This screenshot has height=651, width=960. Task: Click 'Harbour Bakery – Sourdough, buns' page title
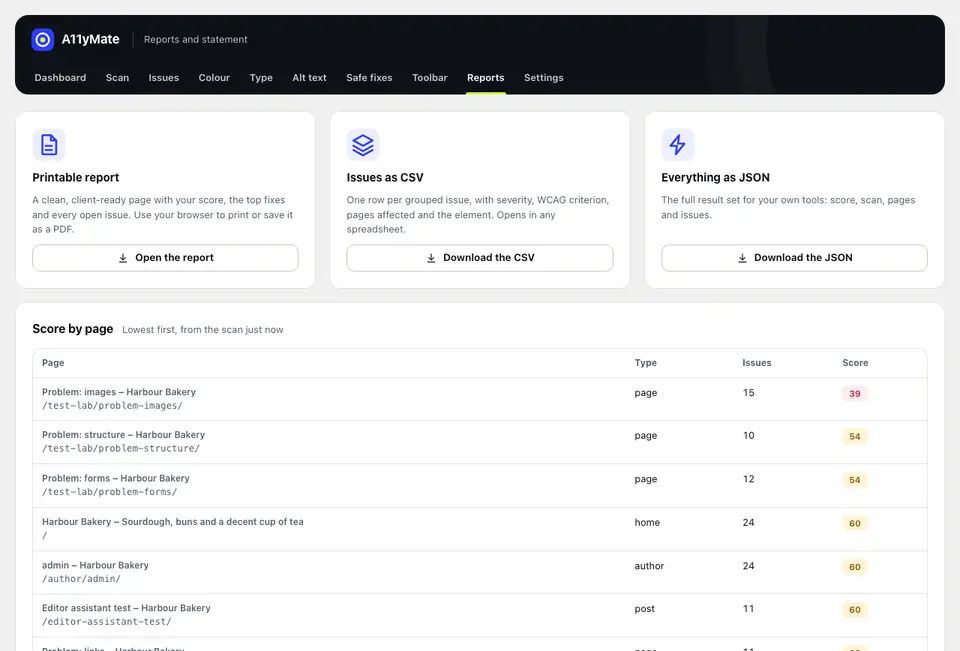point(173,522)
